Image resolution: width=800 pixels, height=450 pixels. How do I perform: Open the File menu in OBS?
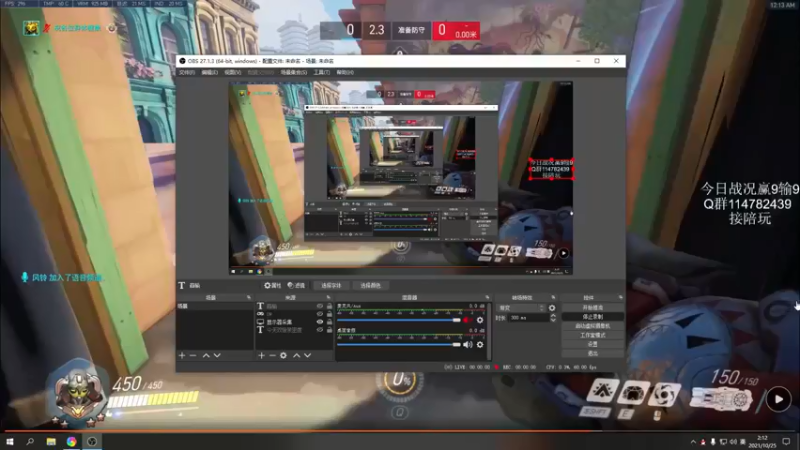click(186, 72)
